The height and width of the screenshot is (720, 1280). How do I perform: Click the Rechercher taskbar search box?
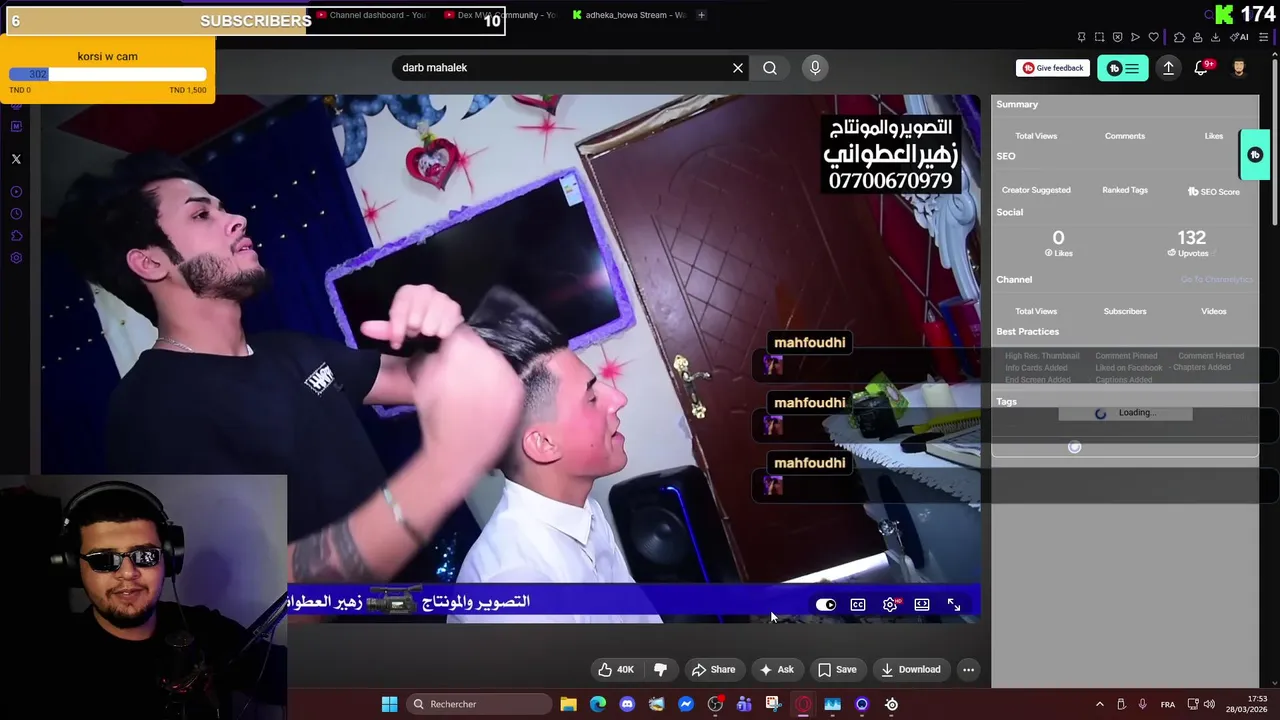point(478,704)
